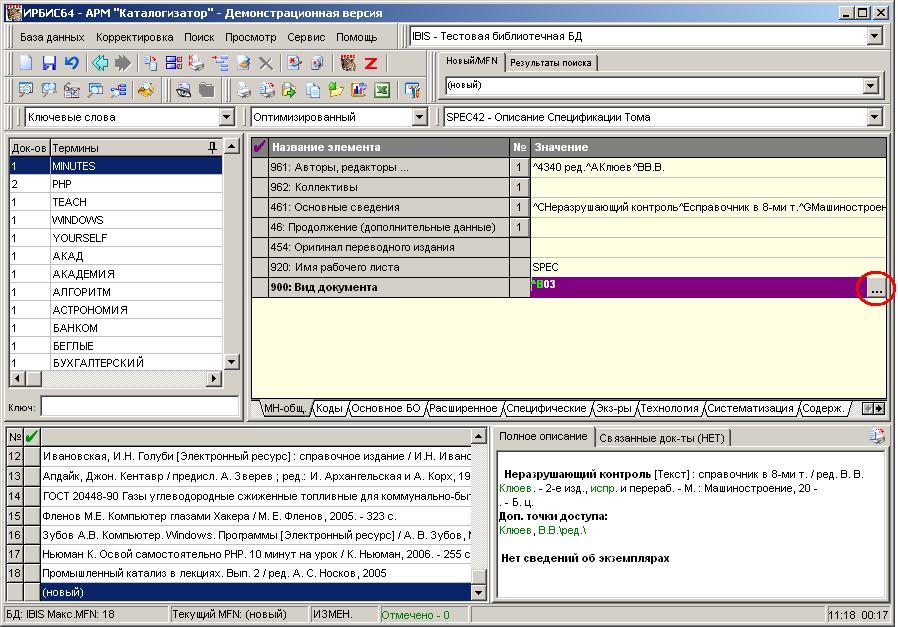This screenshot has width=898, height=627.
Task: Select the record by Фленов М.Е.
Action: [x=256, y=516]
